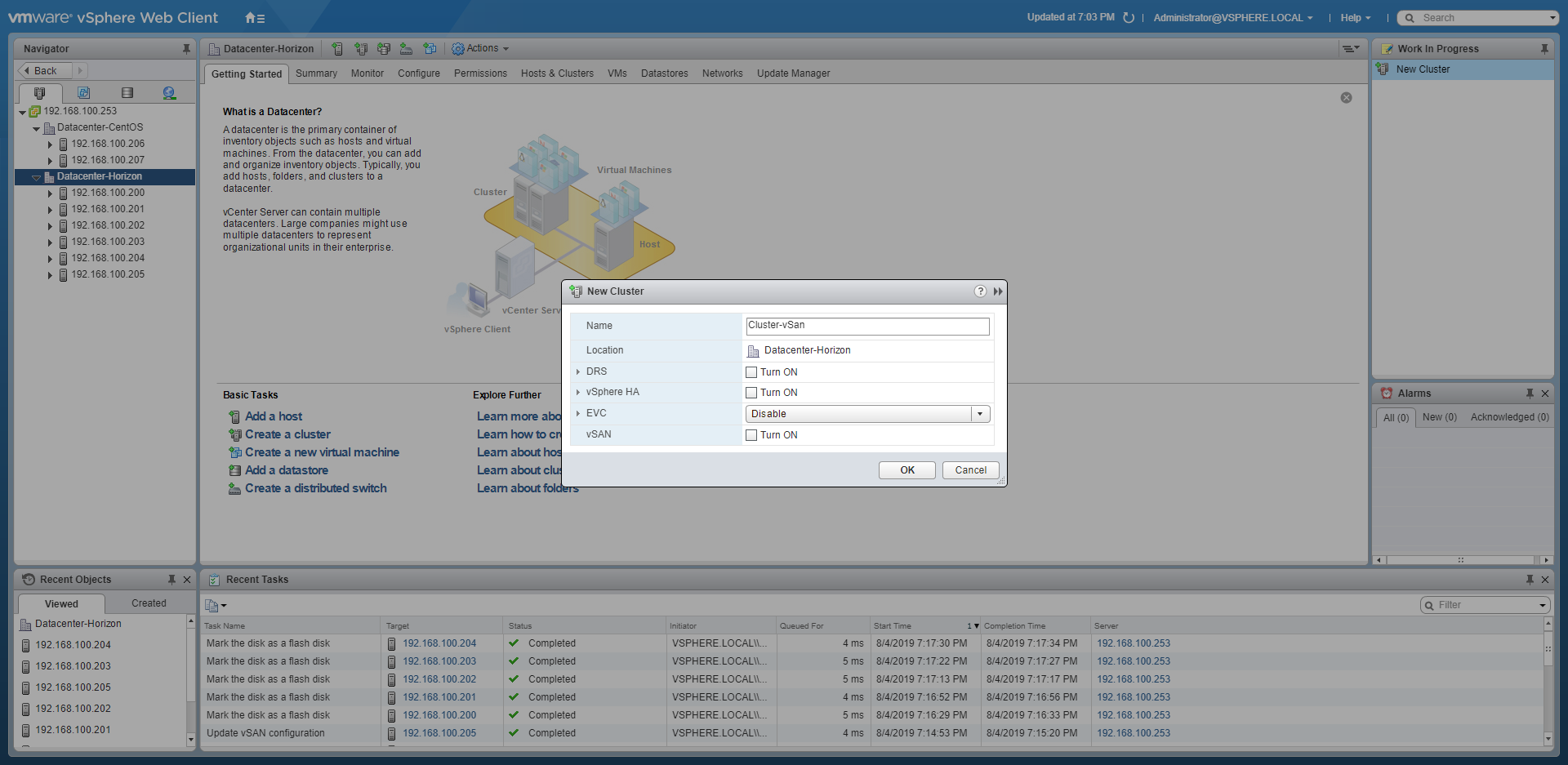Viewport: 1568px width, 765px height.
Task: Open the Storage view in Navigator
Action: pos(127,93)
